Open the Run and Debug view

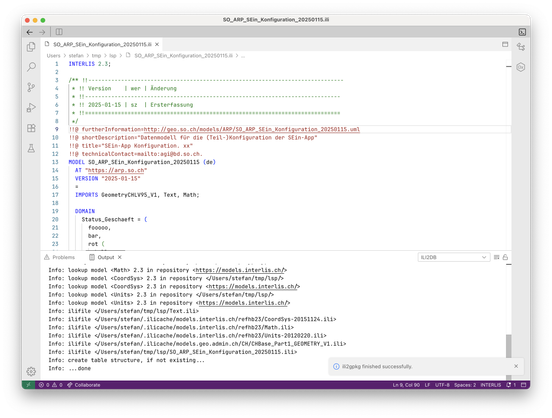click(x=31, y=107)
